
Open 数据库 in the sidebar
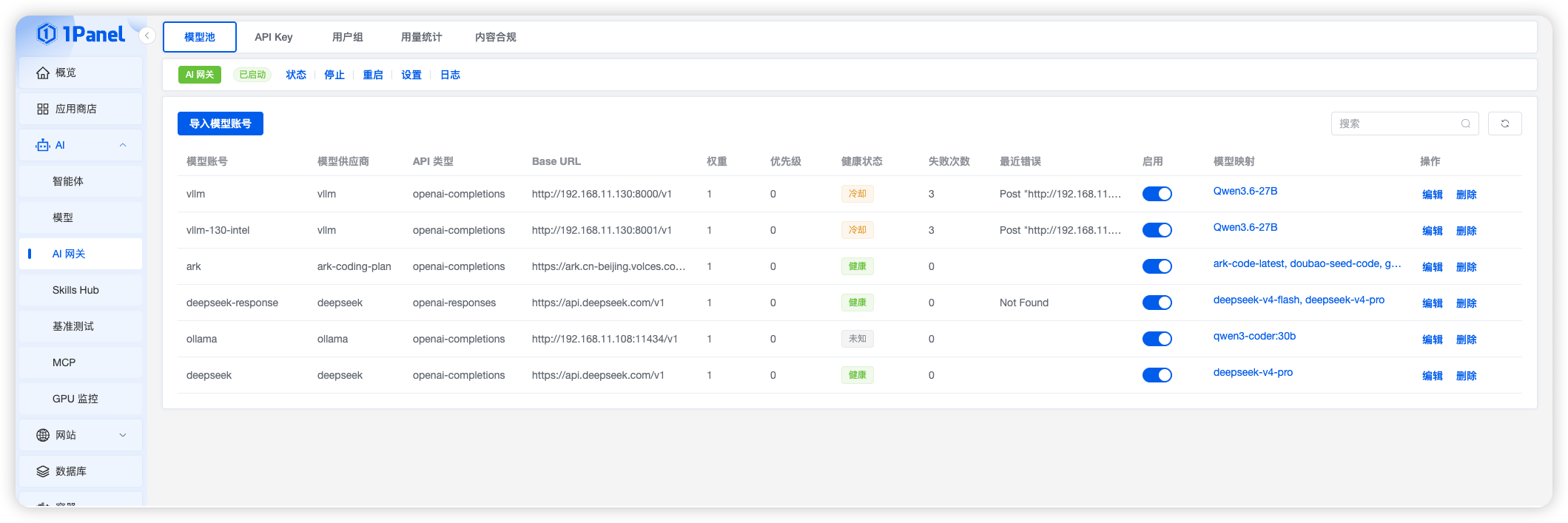[x=81, y=471]
